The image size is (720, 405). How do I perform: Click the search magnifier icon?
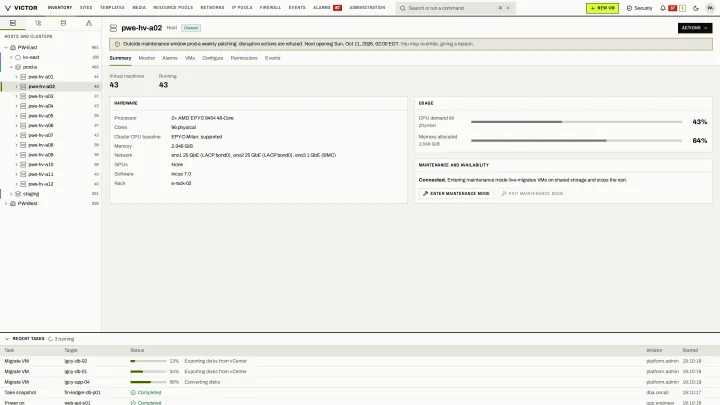[403, 8]
